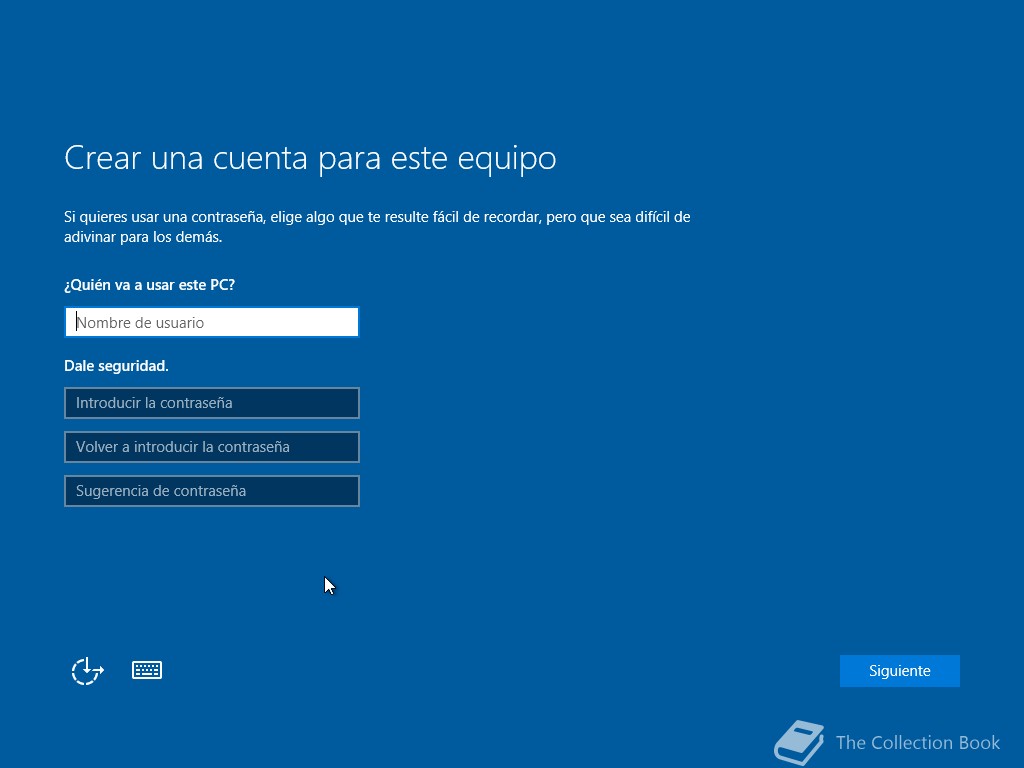Image resolution: width=1024 pixels, height=768 pixels.
Task: Click the label ¿Quién va a usar este PC?
Action: click(149, 285)
